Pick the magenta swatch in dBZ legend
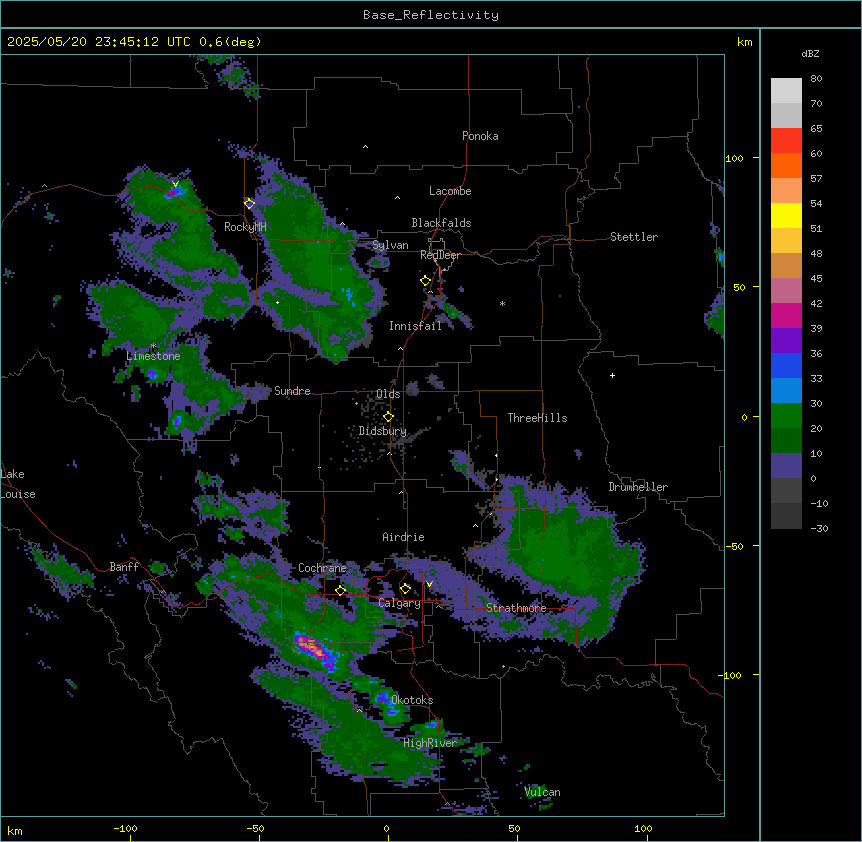Viewport: 862px width, 842px height. [x=786, y=315]
